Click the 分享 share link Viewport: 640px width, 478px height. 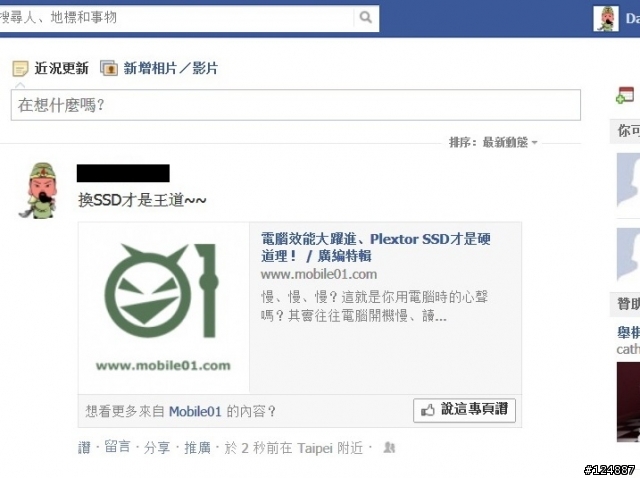(x=157, y=448)
